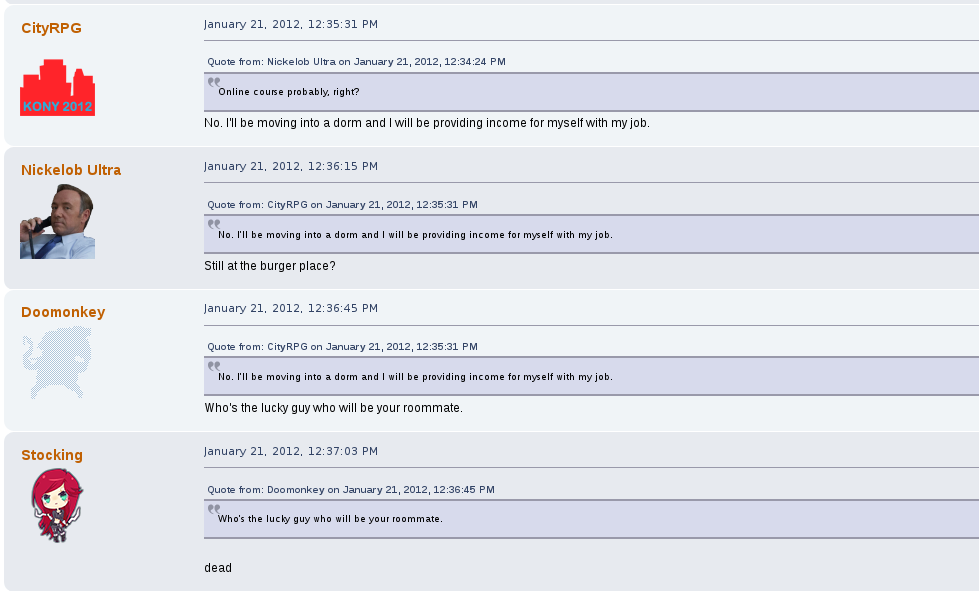Click the 'Still at the burger place?' reply text
This screenshot has height=592, width=979.
pos(270,266)
